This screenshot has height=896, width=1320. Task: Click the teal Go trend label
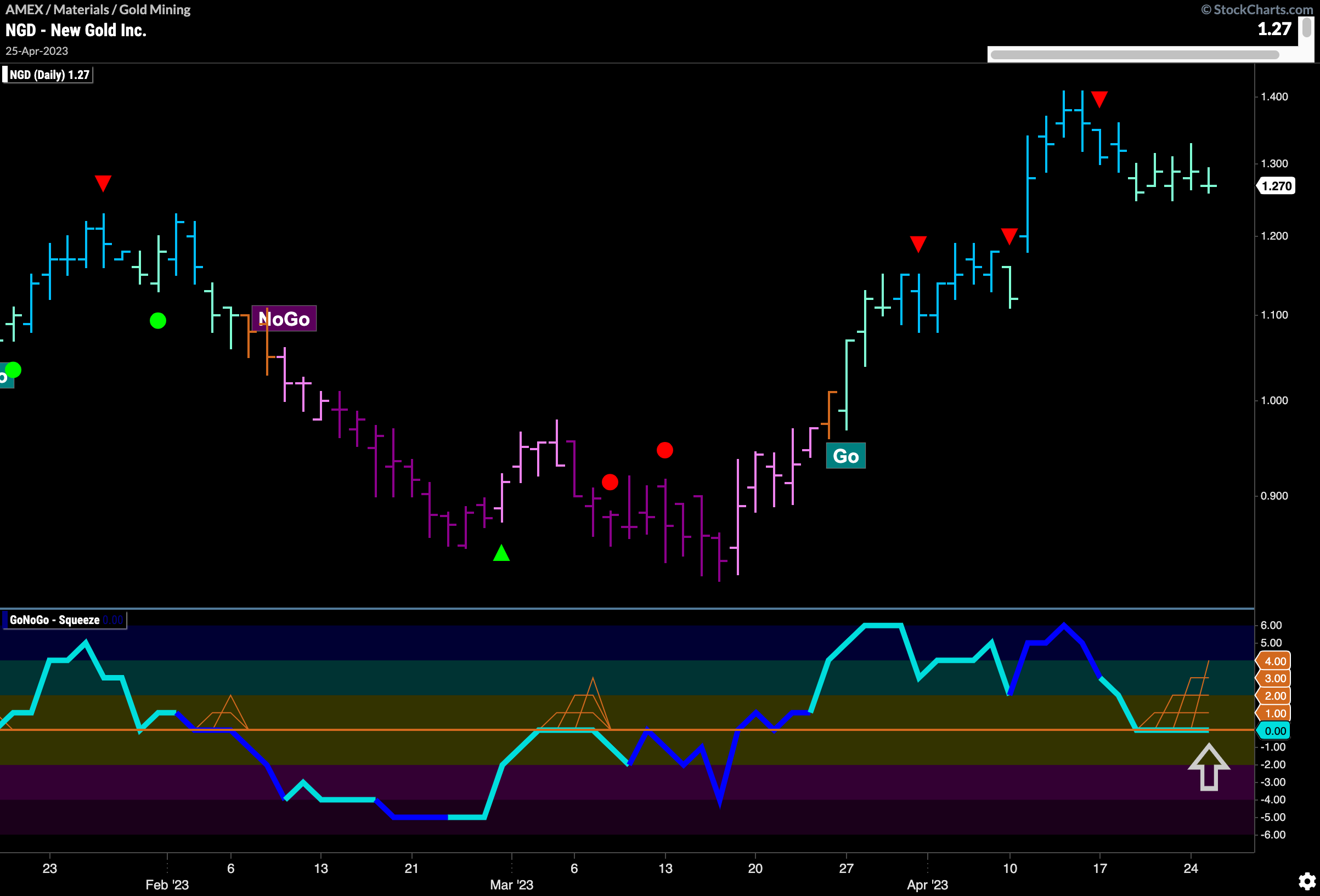[846, 456]
